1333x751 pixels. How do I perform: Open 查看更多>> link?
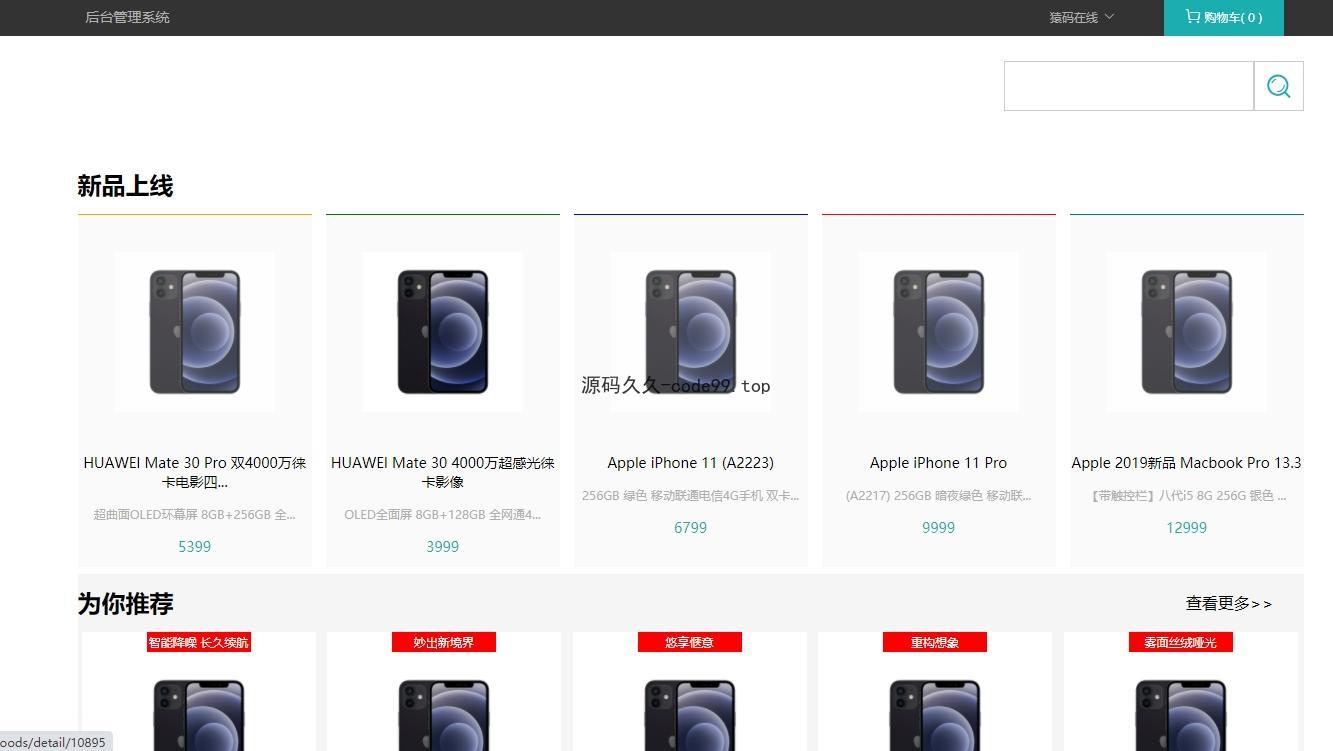pos(1229,604)
